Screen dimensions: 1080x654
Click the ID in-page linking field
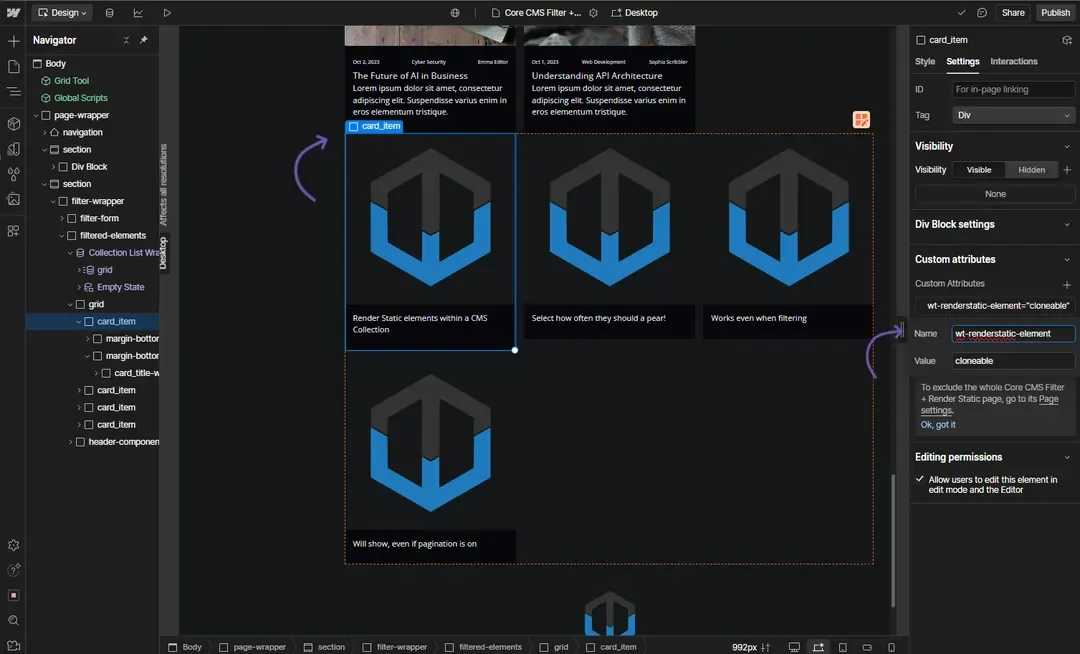tap(1013, 89)
